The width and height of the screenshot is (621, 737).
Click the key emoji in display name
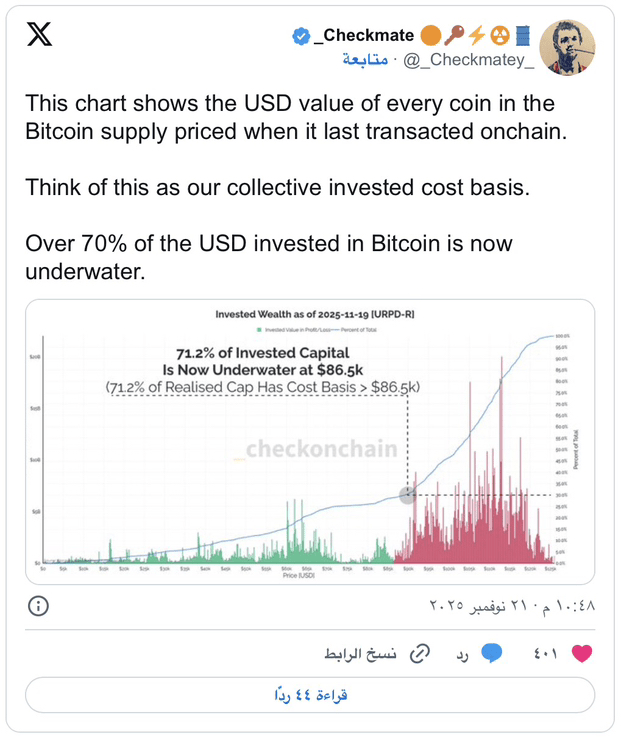click(x=454, y=35)
